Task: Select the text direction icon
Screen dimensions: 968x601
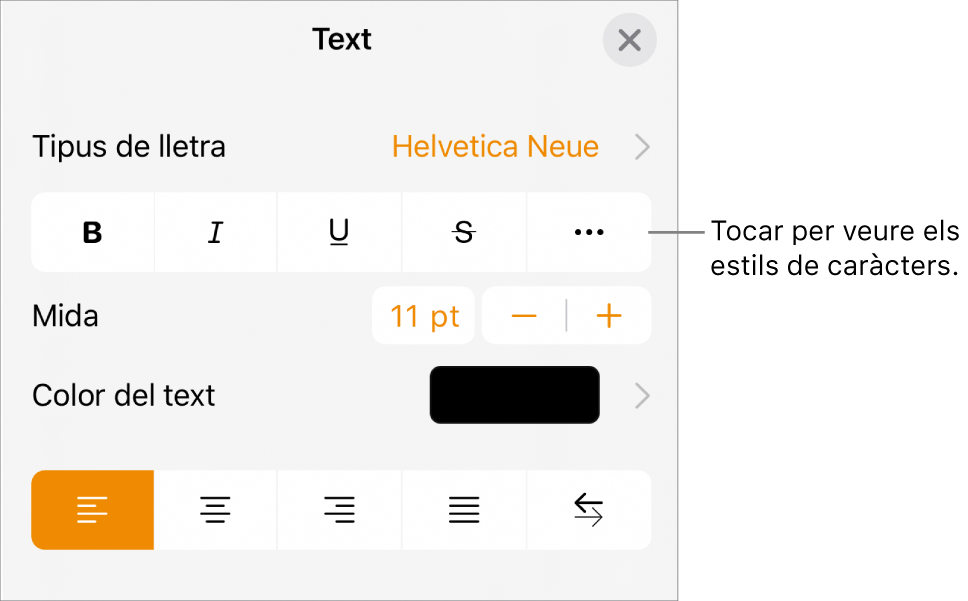Action: 588,510
